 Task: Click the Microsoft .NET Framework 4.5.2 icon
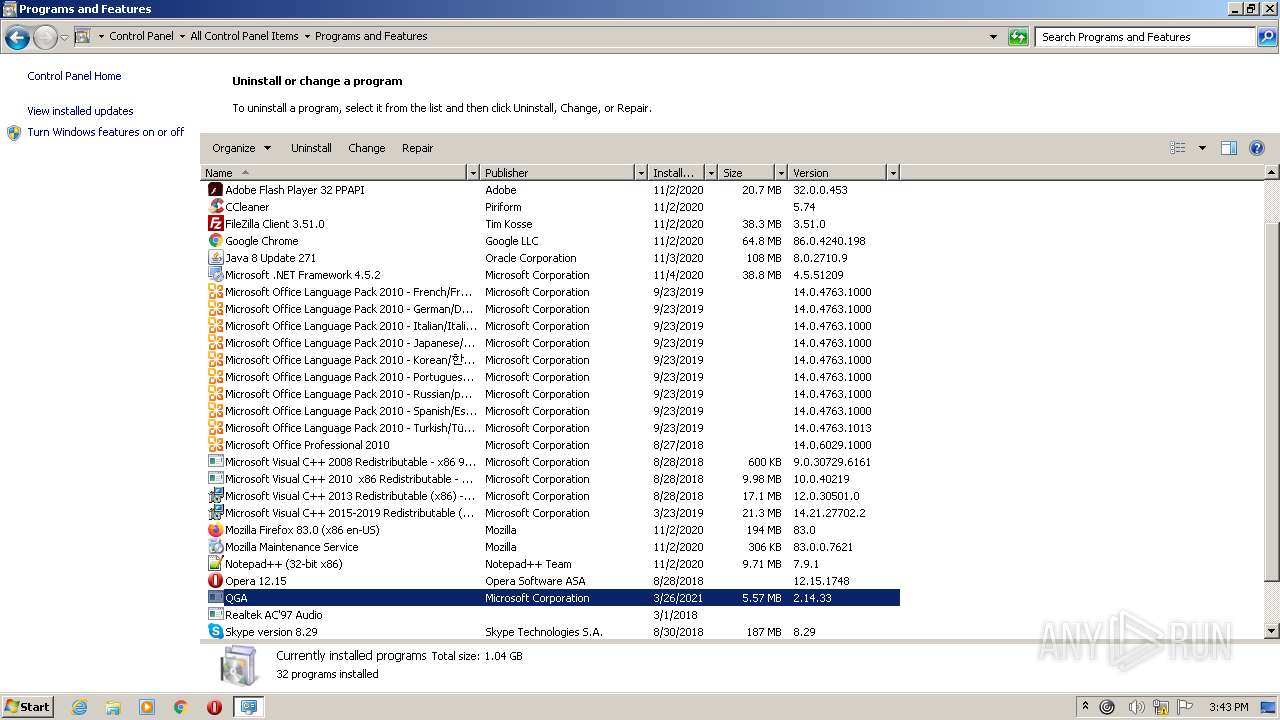(x=215, y=275)
